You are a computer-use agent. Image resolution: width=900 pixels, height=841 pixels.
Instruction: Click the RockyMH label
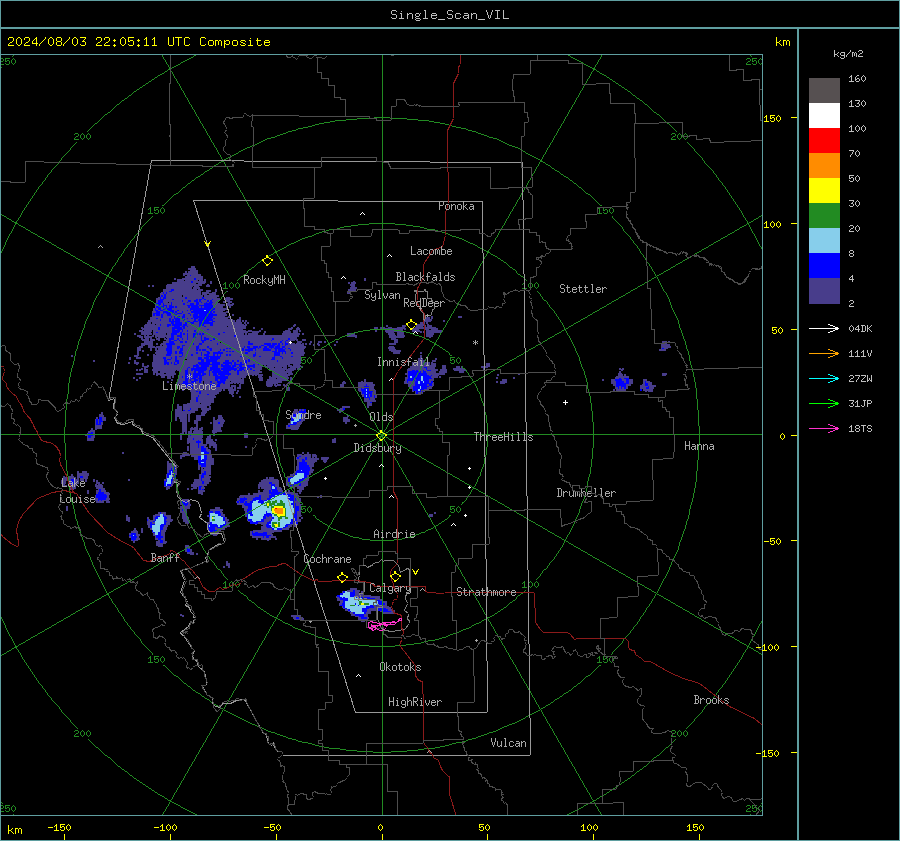pos(264,280)
